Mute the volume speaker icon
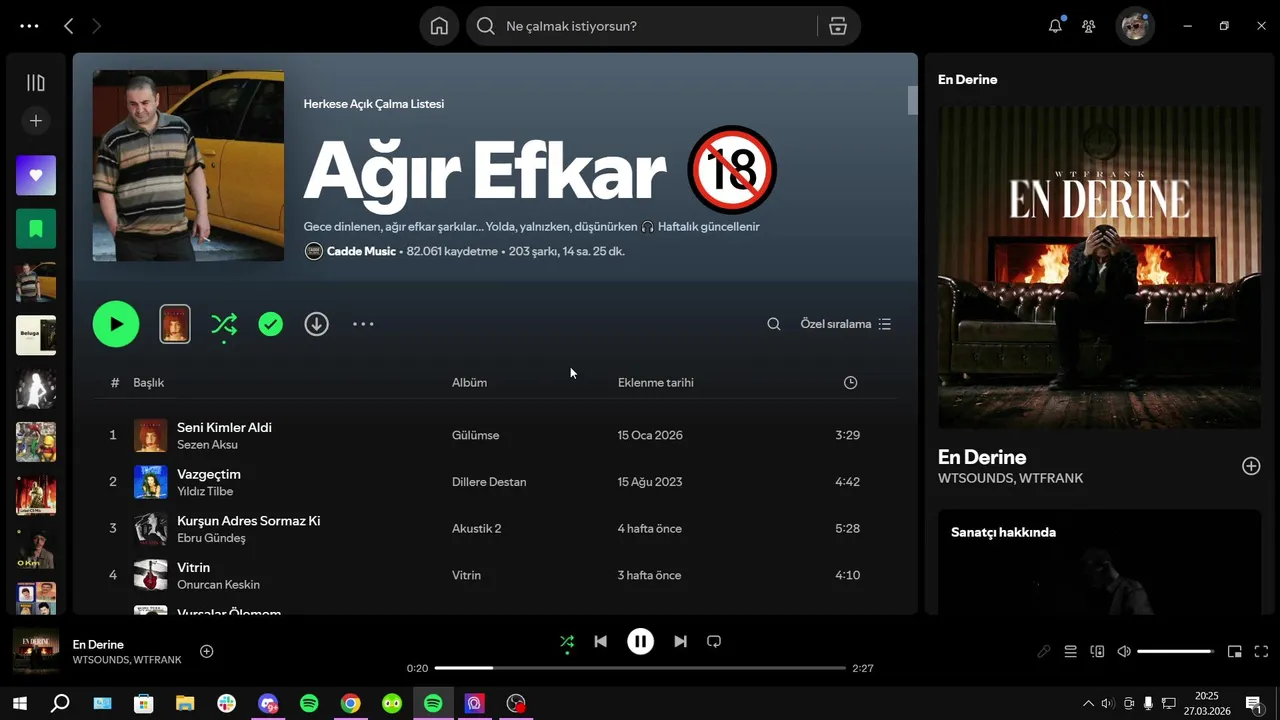Viewport: 1280px width, 720px height. [x=1124, y=651]
